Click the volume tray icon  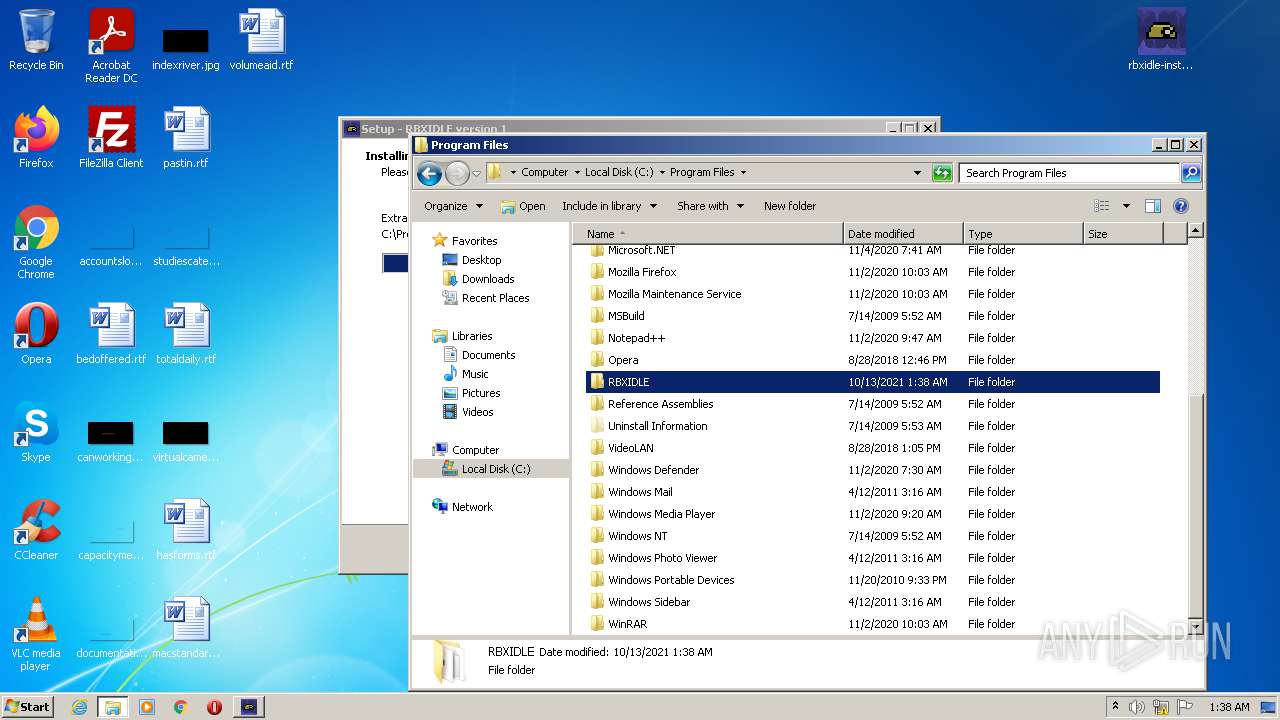pyautogui.click(x=1136, y=707)
